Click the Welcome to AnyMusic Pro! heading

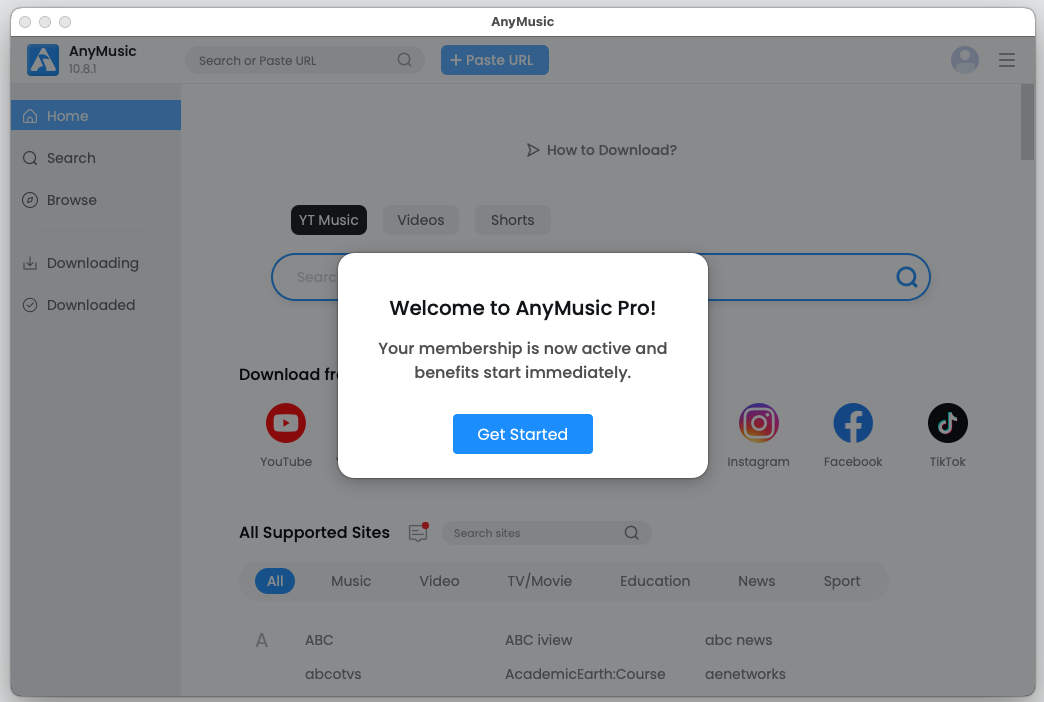(x=523, y=308)
